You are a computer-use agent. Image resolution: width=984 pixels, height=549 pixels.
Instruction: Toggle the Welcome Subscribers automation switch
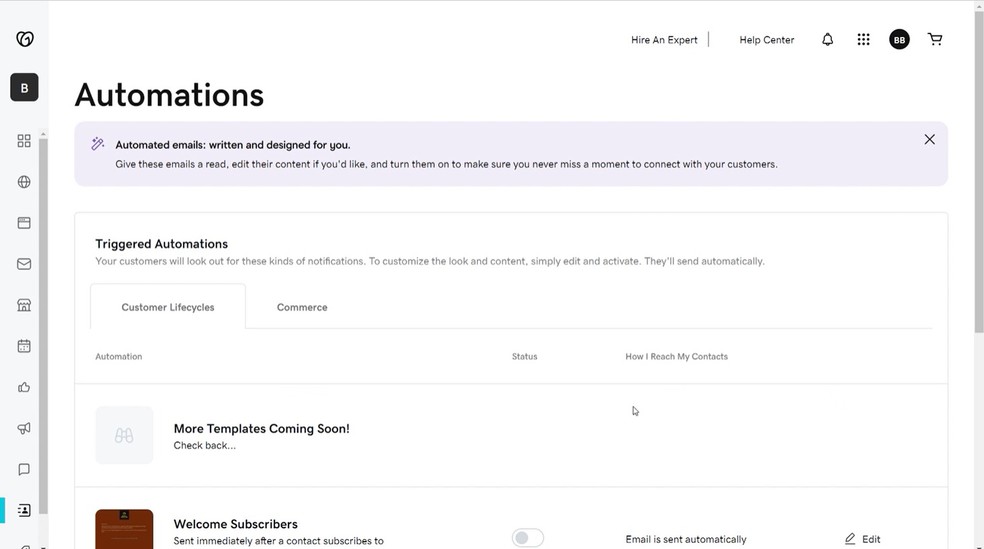[527, 538]
